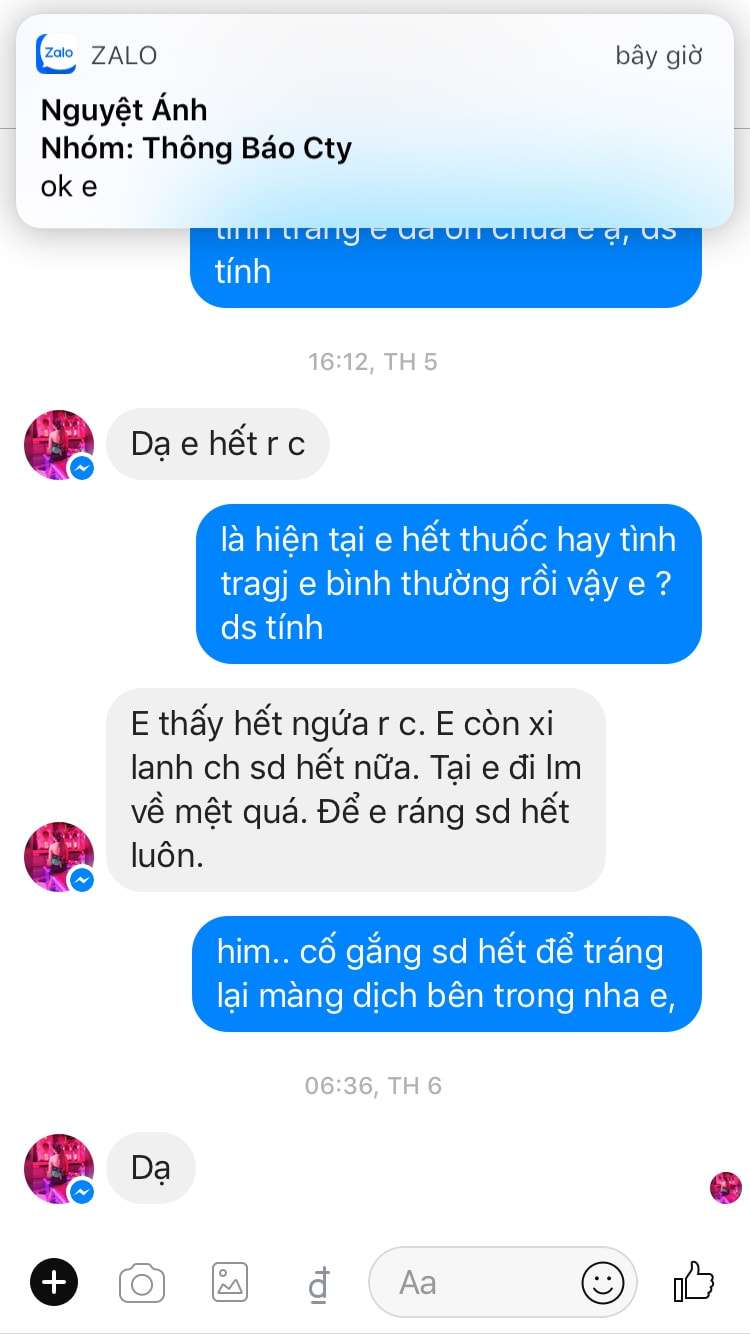Open the camera to take photo

click(x=142, y=1282)
